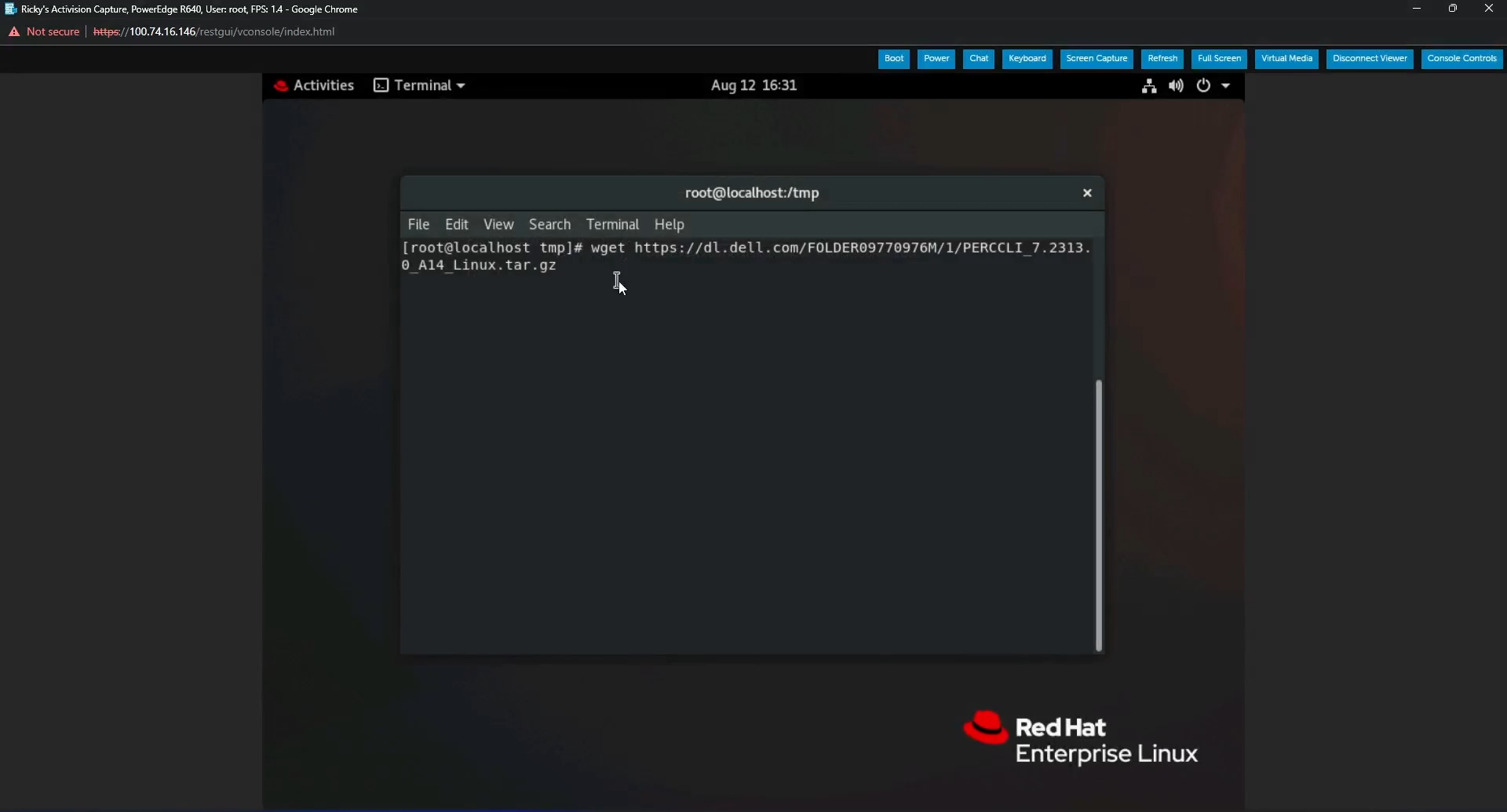This screenshot has width=1507, height=812.
Task: Click the Red Hat logo next to Activities
Action: point(283,85)
